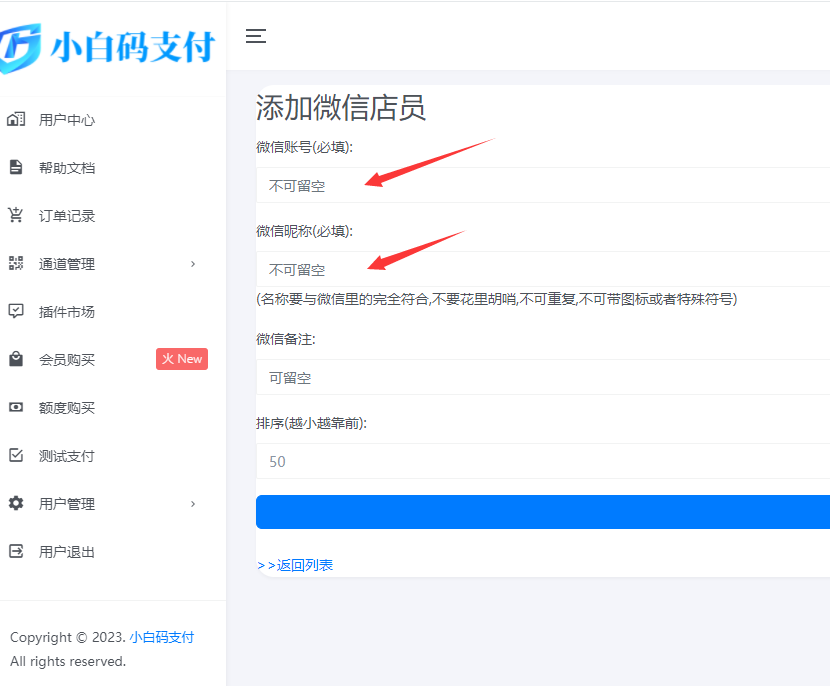Click the 微信账号(必填) label

pyautogui.click(x=304, y=147)
